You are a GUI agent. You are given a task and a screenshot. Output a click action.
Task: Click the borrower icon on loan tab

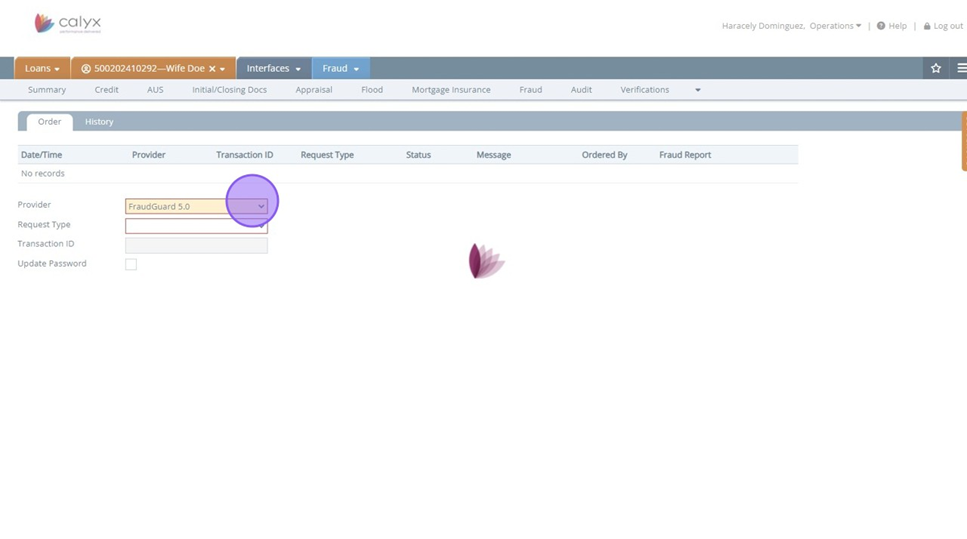[x=86, y=69]
